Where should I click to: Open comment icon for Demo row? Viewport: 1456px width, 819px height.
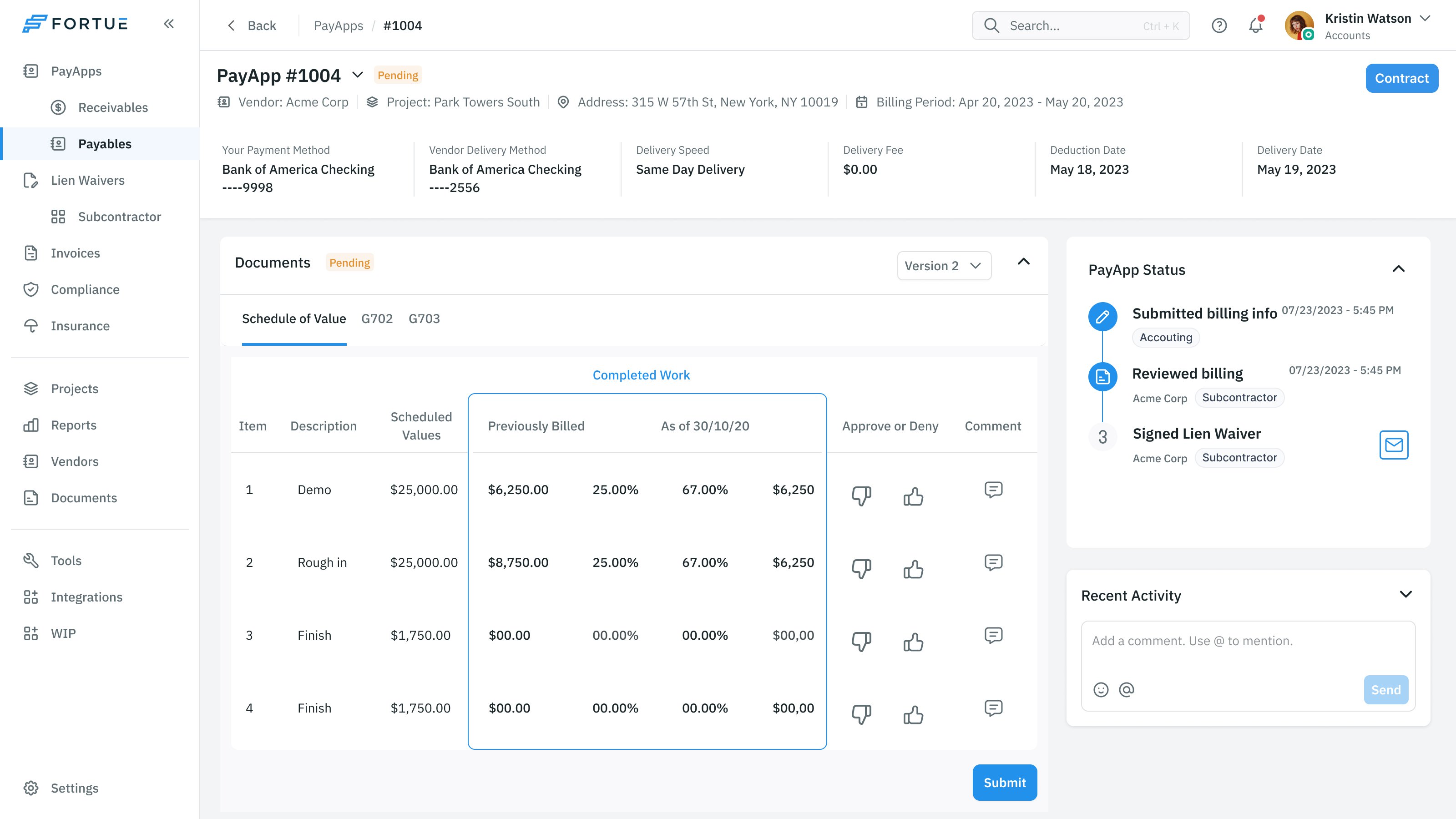(993, 490)
